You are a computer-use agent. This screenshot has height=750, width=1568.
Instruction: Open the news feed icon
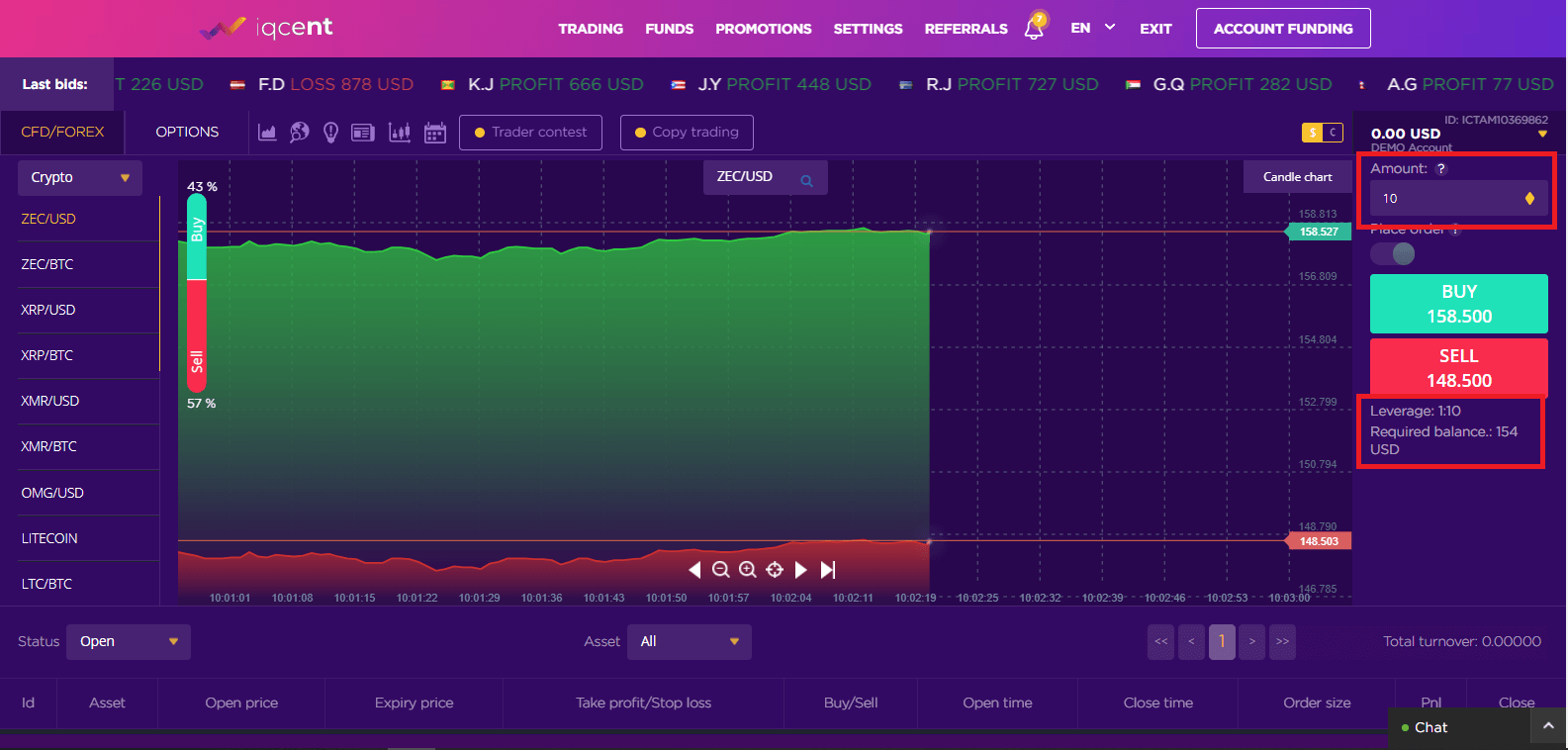coord(363,132)
